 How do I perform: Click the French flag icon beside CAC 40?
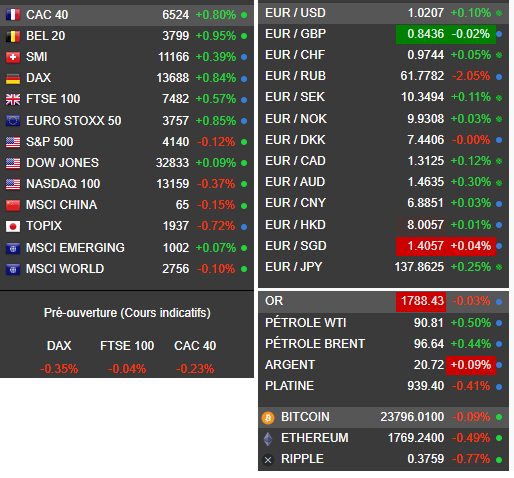click(x=13, y=15)
